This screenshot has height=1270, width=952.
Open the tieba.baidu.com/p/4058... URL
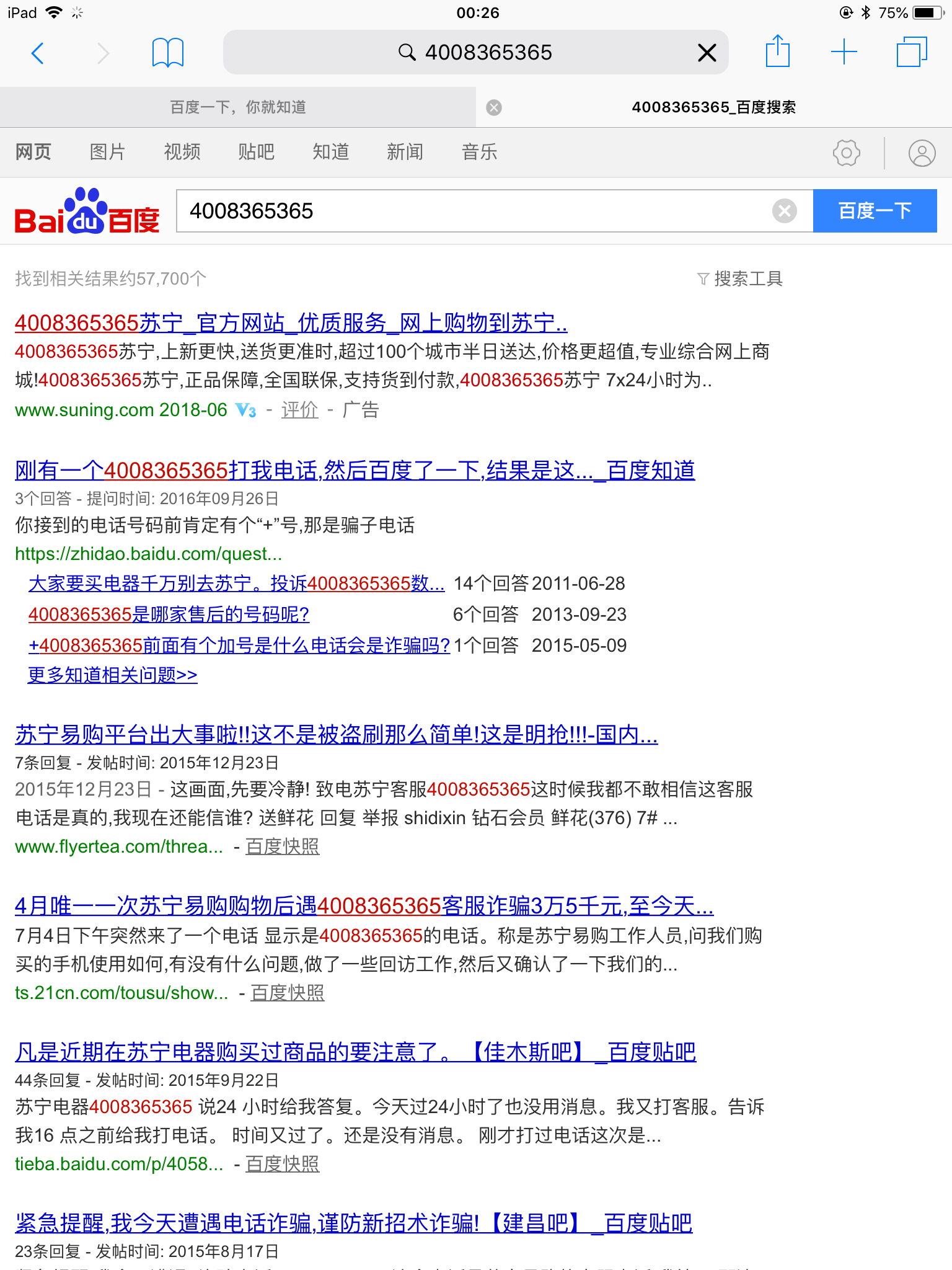[x=119, y=1164]
